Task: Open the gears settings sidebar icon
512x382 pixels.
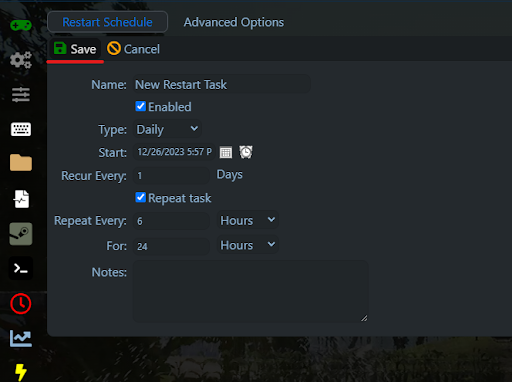Action: tap(21, 60)
